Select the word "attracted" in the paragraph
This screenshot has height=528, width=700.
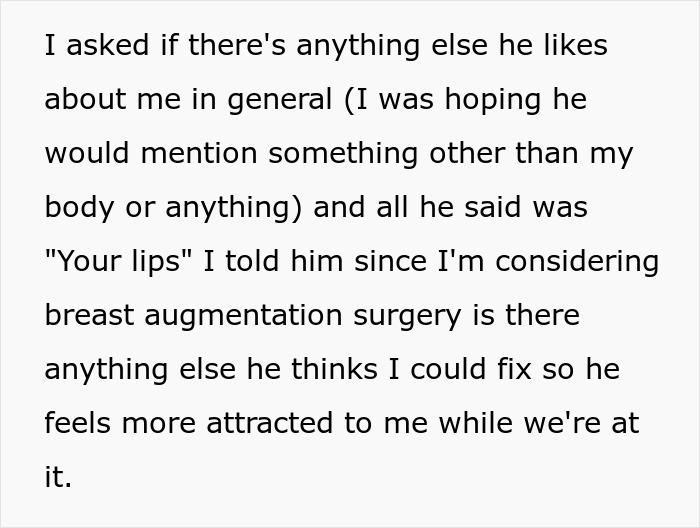[270, 423]
